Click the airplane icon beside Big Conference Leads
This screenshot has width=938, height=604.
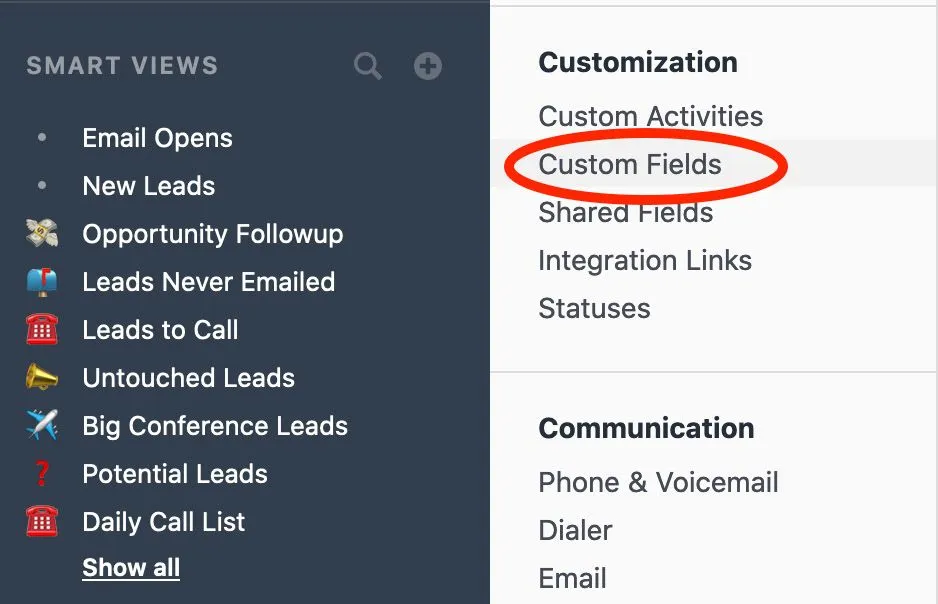pos(42,426)
